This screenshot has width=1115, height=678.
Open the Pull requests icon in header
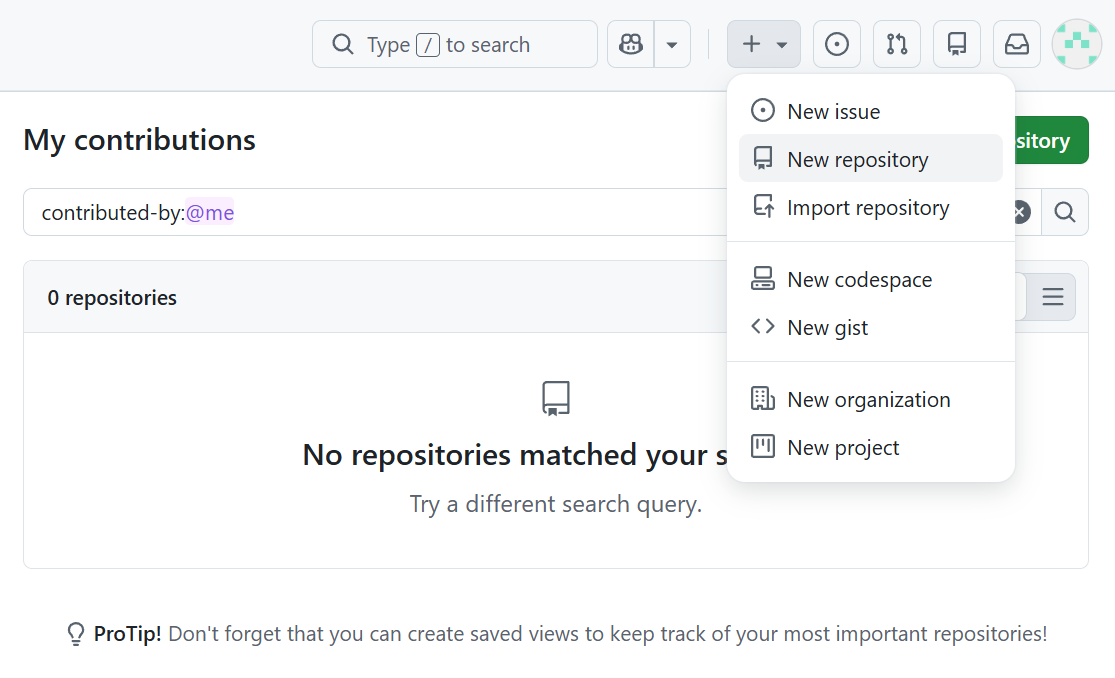point(897,44)
